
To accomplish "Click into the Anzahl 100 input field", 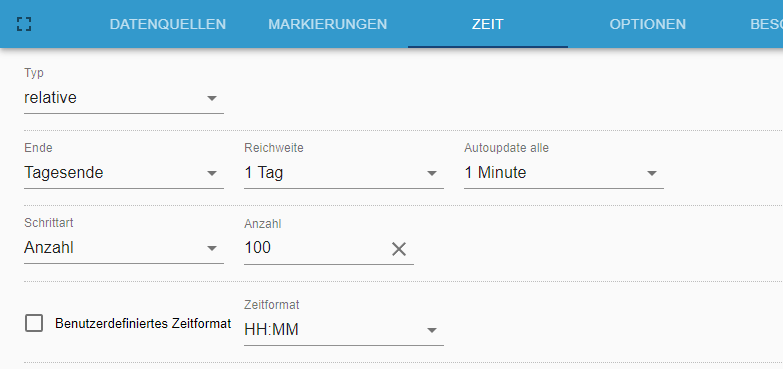I will coord(316,248).
